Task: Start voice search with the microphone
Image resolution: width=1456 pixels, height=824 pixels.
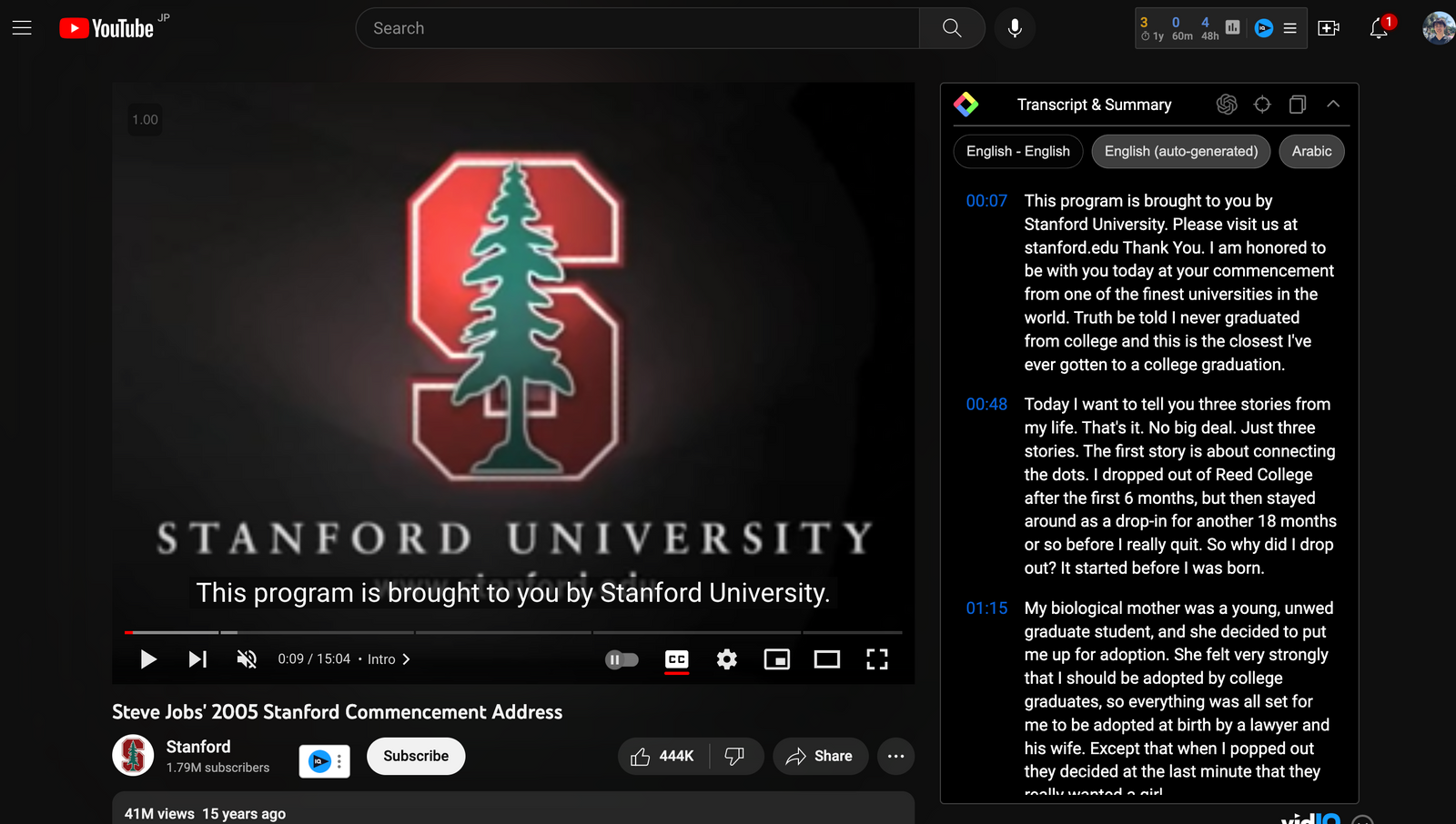Action: click(1015, 28)
